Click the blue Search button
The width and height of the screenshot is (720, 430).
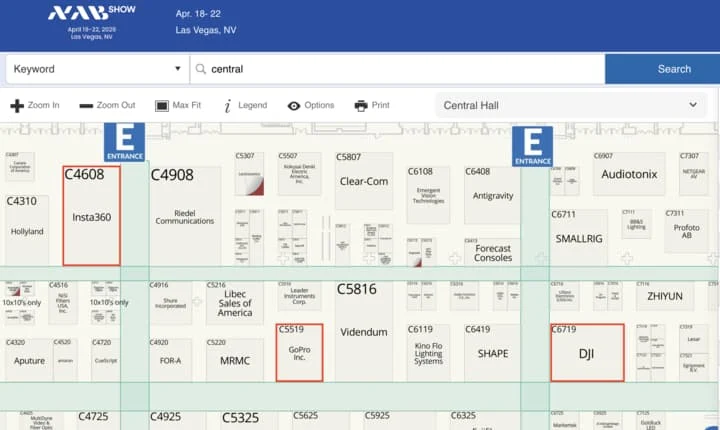[x=662, y=69]
